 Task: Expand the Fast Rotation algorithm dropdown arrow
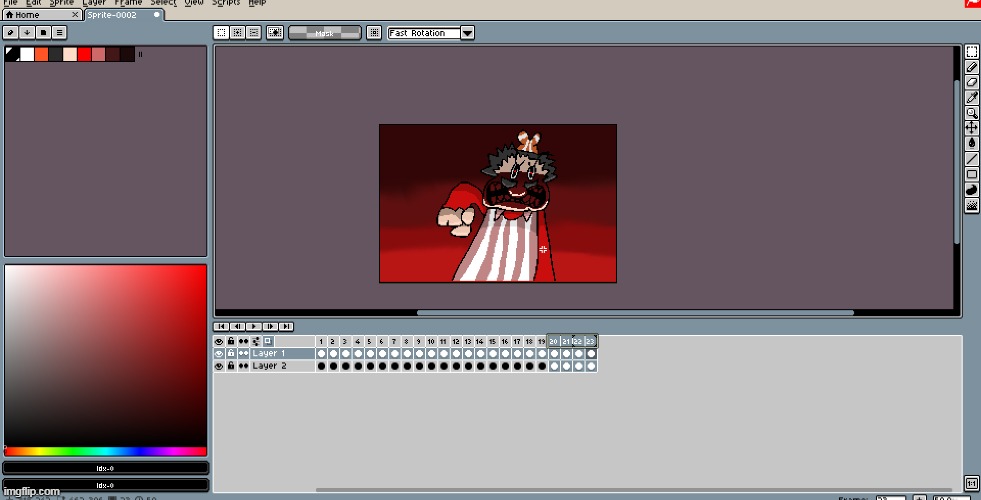pos(467,33)
